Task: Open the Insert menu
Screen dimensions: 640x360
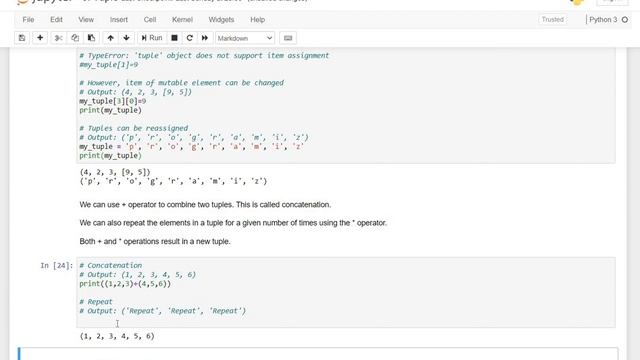Action: click(x=119, y=20)
